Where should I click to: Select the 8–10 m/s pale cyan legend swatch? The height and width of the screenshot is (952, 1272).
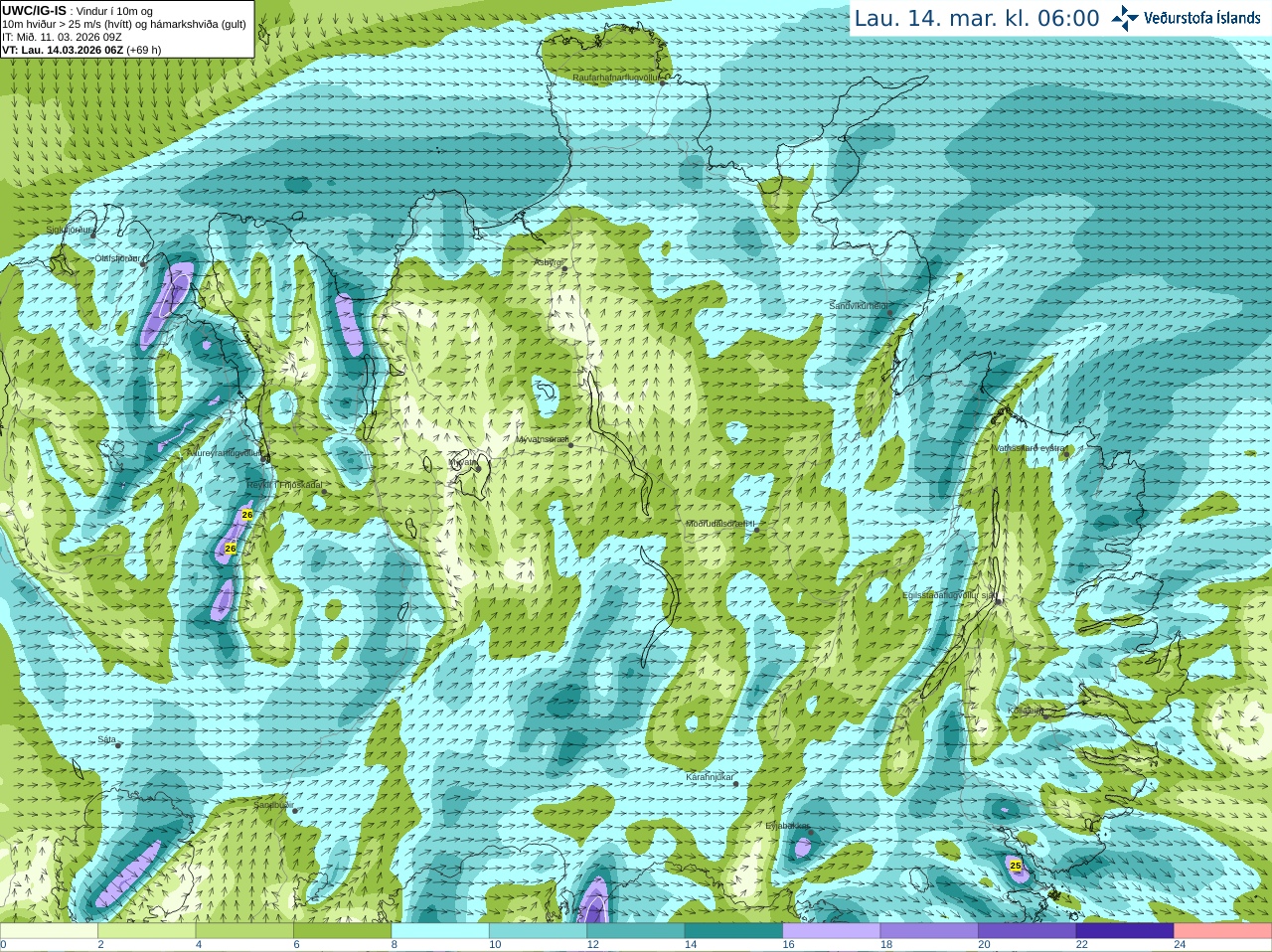click(x=440, y=931)
